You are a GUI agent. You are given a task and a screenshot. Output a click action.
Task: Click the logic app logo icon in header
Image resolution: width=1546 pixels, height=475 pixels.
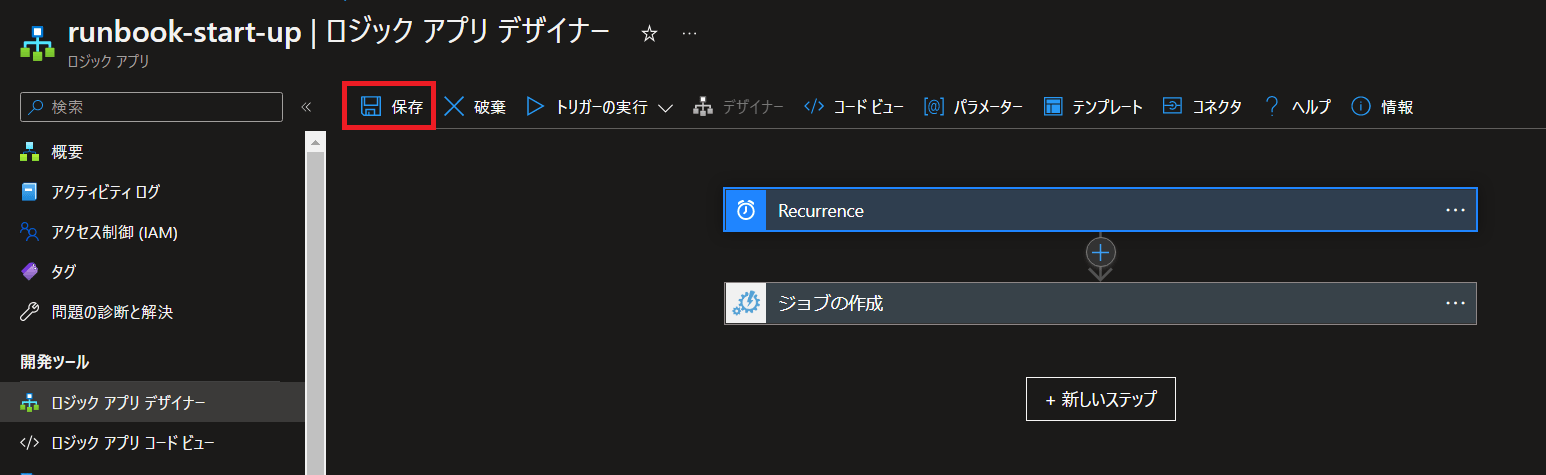click(x=37, y=43)
